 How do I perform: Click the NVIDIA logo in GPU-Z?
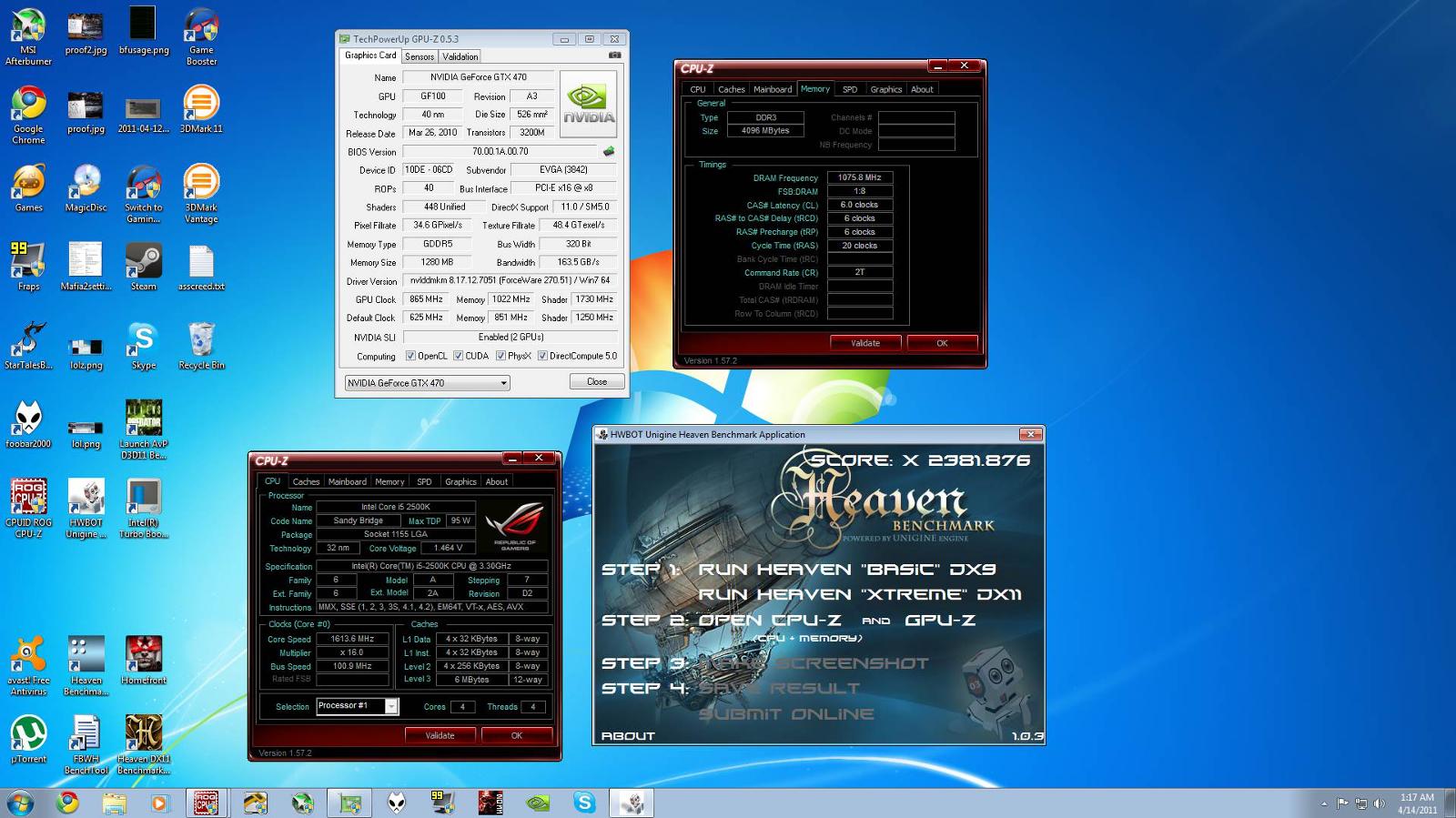(588, 104)
